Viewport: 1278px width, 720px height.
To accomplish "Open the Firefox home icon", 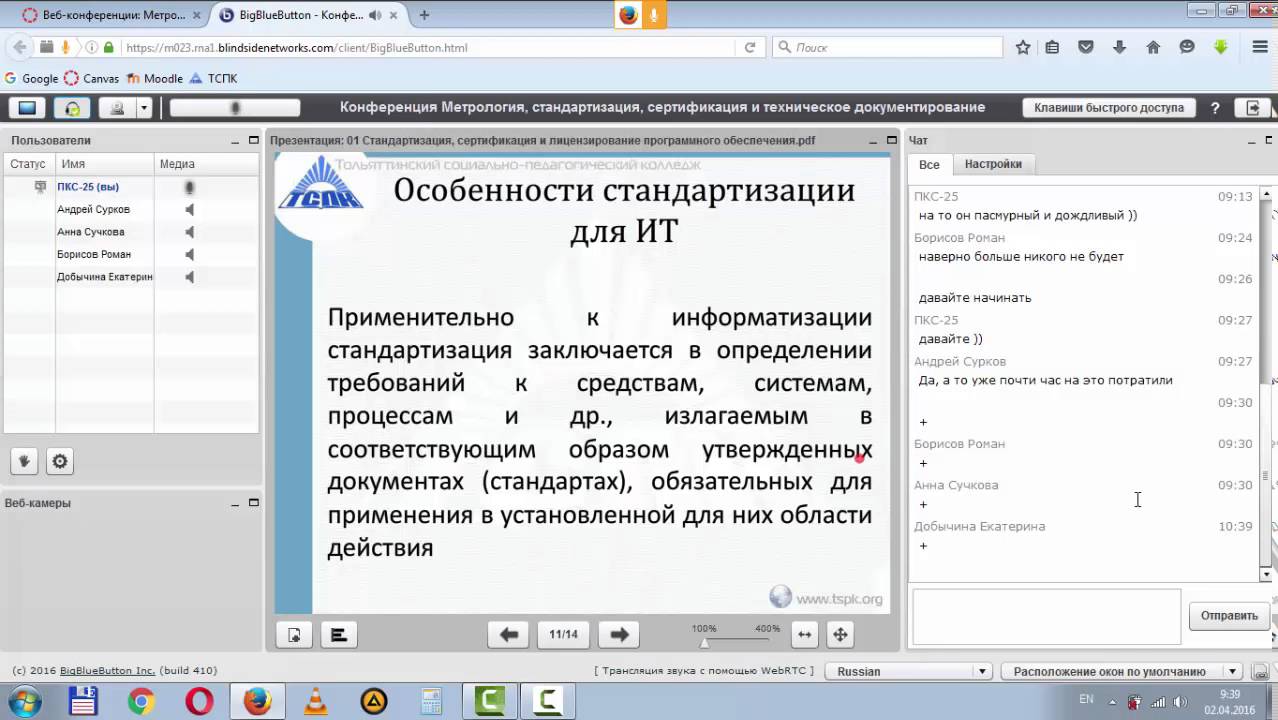I will [x=1153, y=47].
